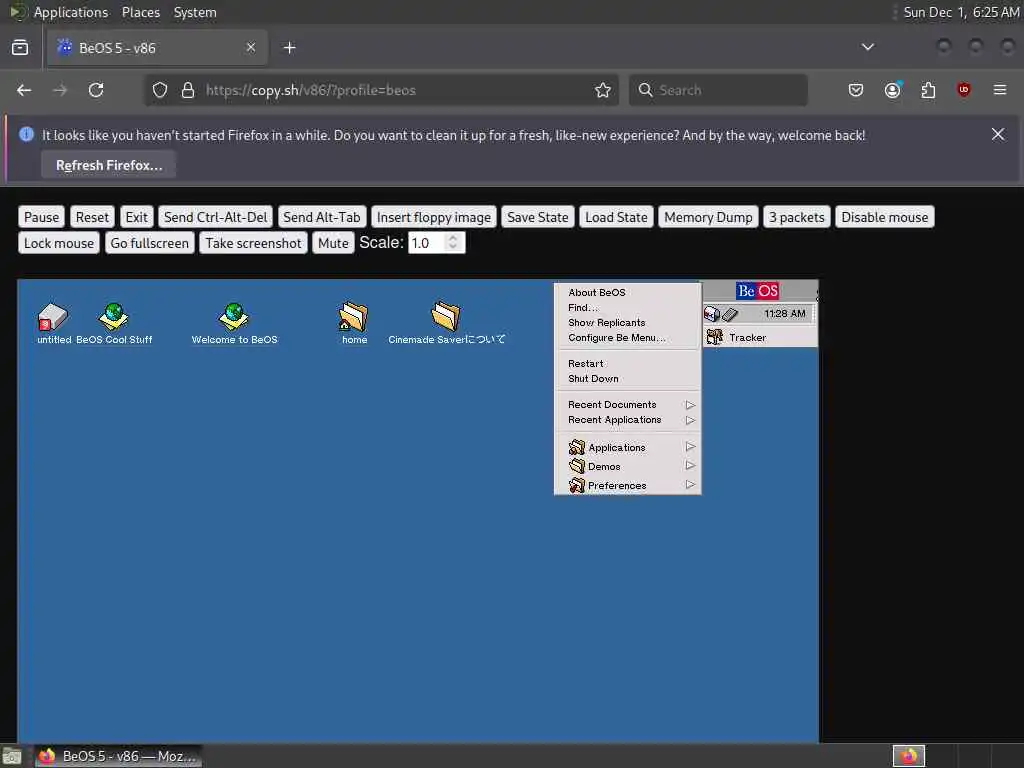Expand the Demos submenu arrow

(690, 466)
